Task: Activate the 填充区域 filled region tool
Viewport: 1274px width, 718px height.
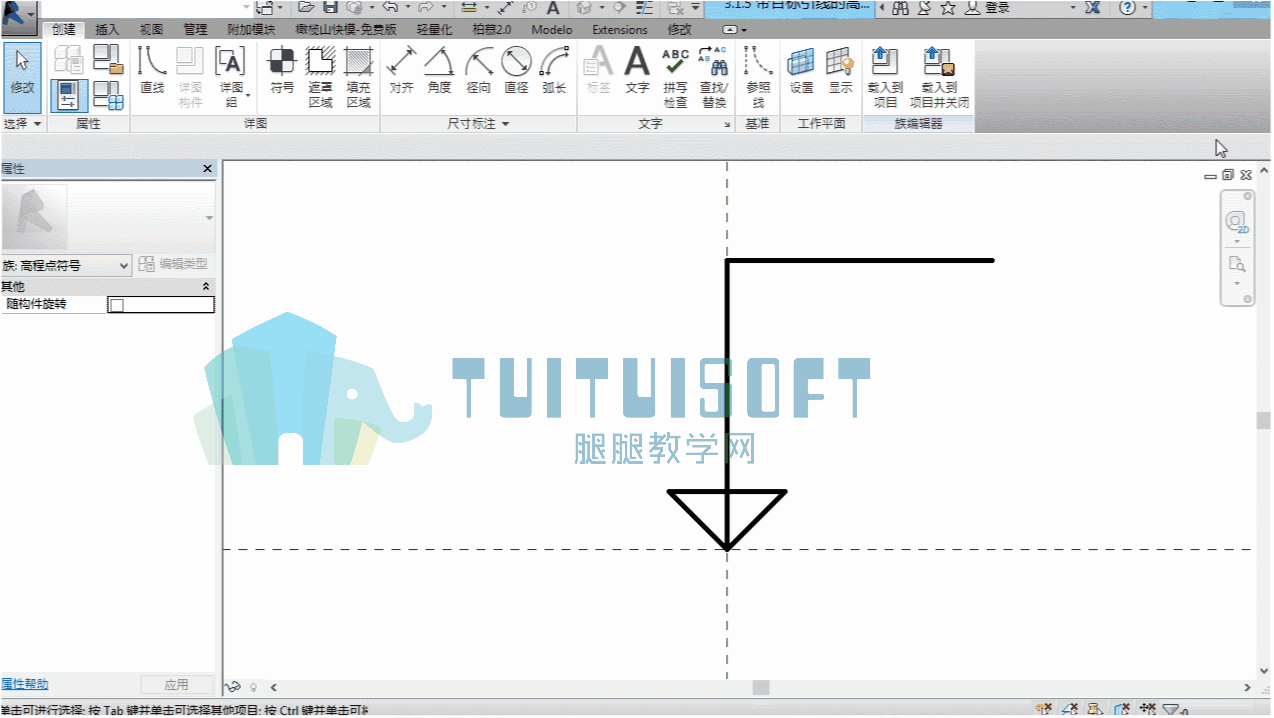Action: [358, 77]
